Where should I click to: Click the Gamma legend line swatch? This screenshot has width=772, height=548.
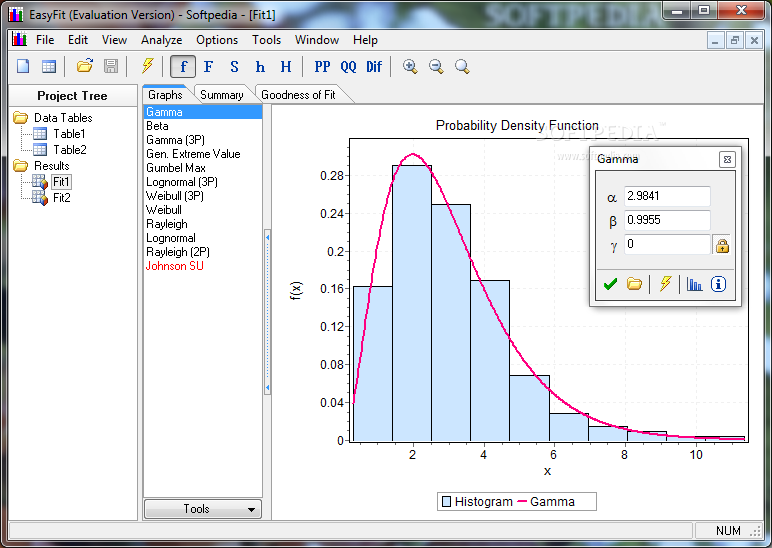[522, 502]
